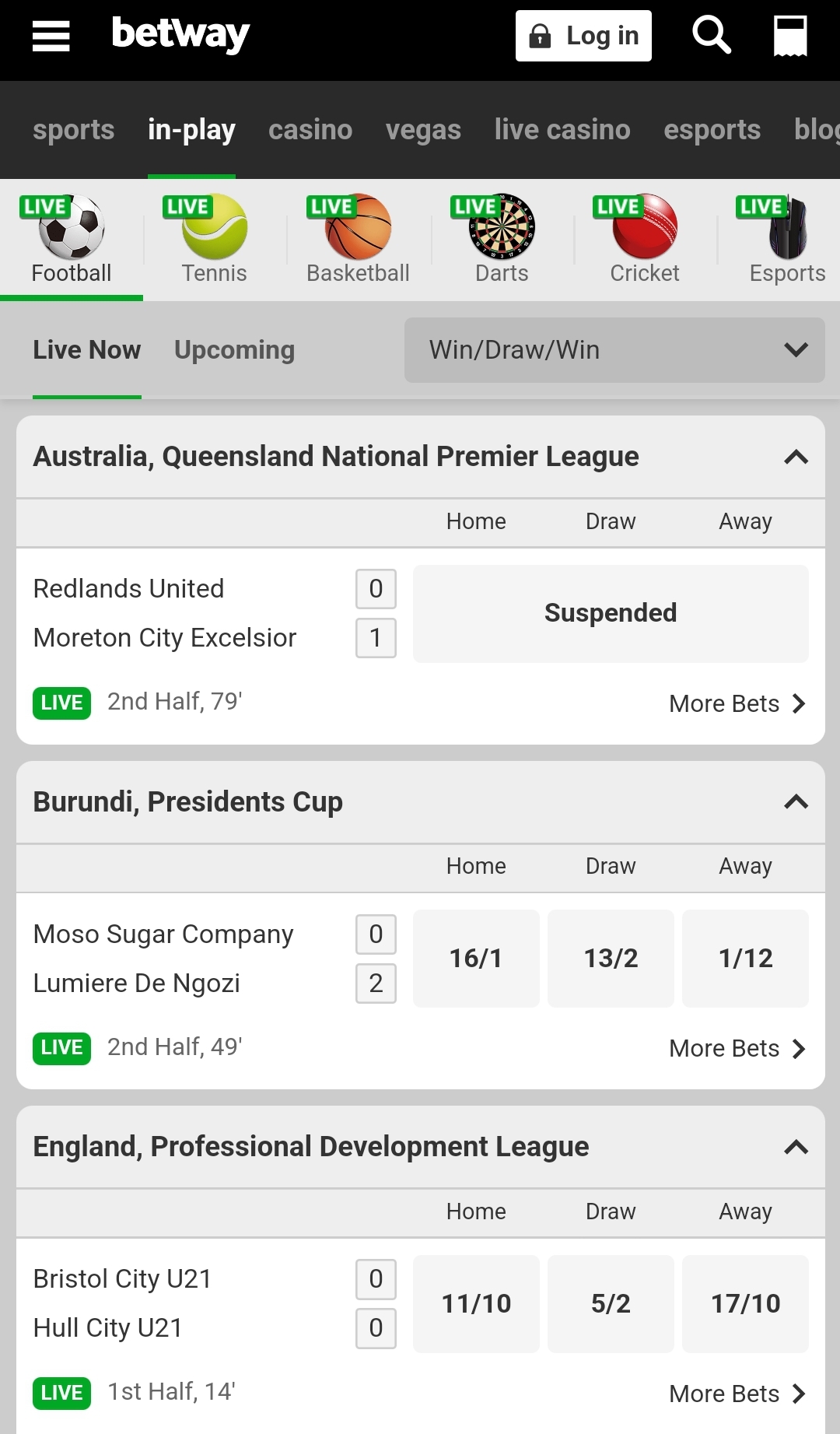Select 16/1 home odds for Moso Sugar Company
840x1434 pixels.
(476, 958)
